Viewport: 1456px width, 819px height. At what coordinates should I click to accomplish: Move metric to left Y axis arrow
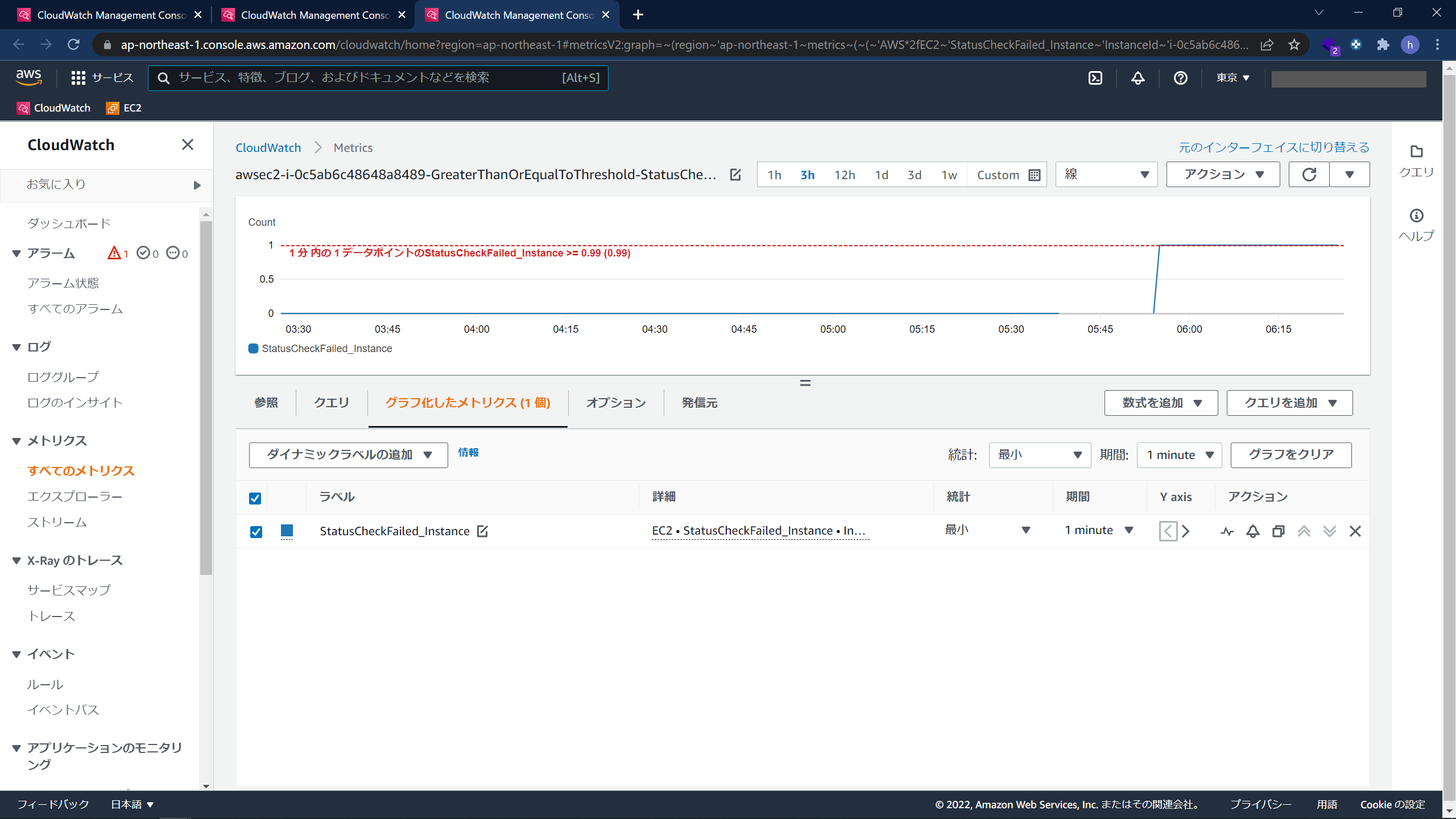coord(1168,531)
